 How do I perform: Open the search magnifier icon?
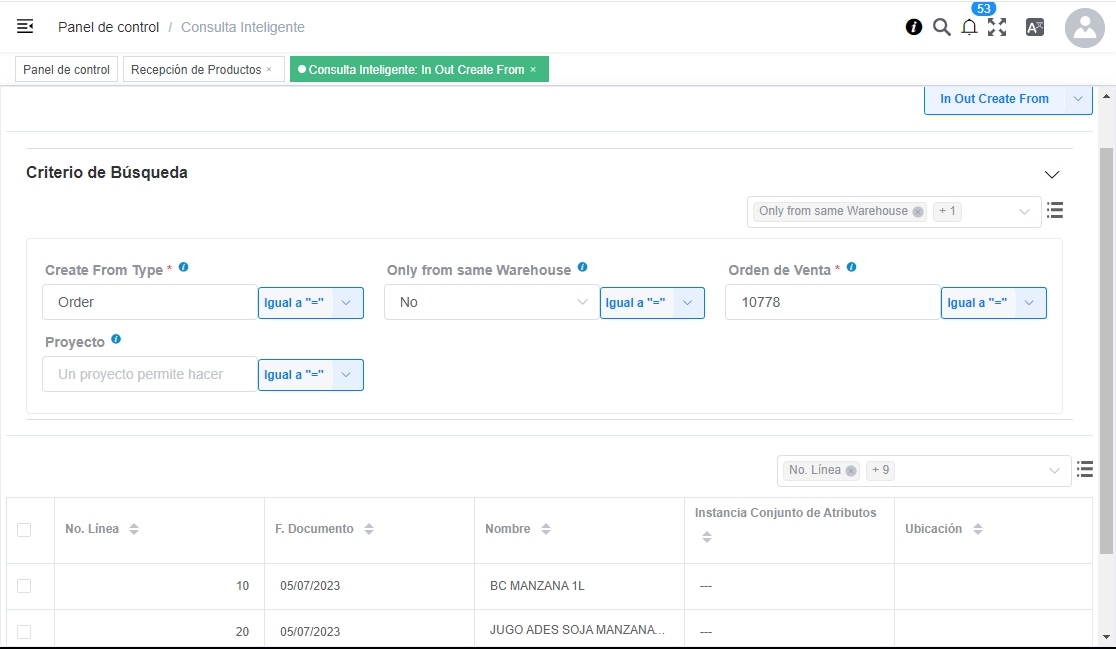point(941,27)
